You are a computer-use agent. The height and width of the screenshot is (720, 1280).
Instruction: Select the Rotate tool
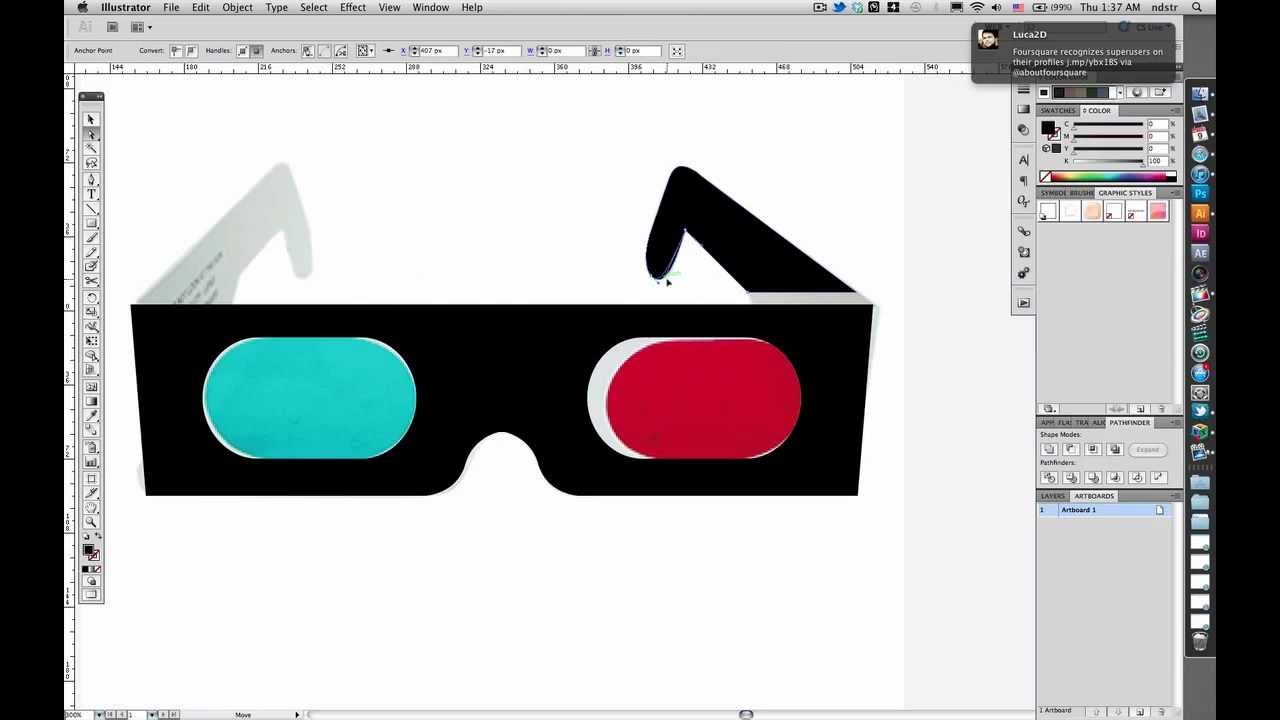pyautogui.click(x=91, y=298)
